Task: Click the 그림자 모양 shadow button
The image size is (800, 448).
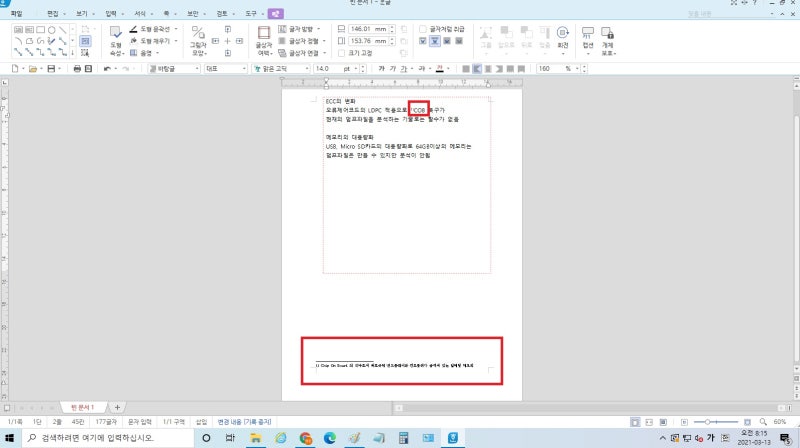Action: (198, 41)
